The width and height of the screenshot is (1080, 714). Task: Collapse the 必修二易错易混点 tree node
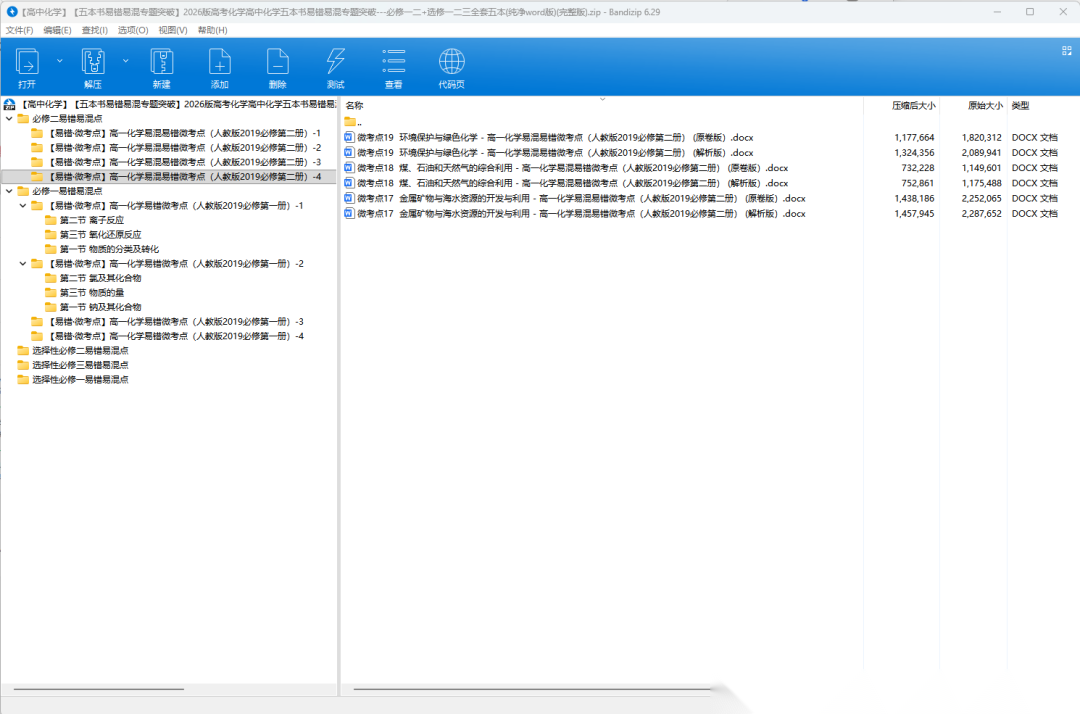[x=10, y=118]
